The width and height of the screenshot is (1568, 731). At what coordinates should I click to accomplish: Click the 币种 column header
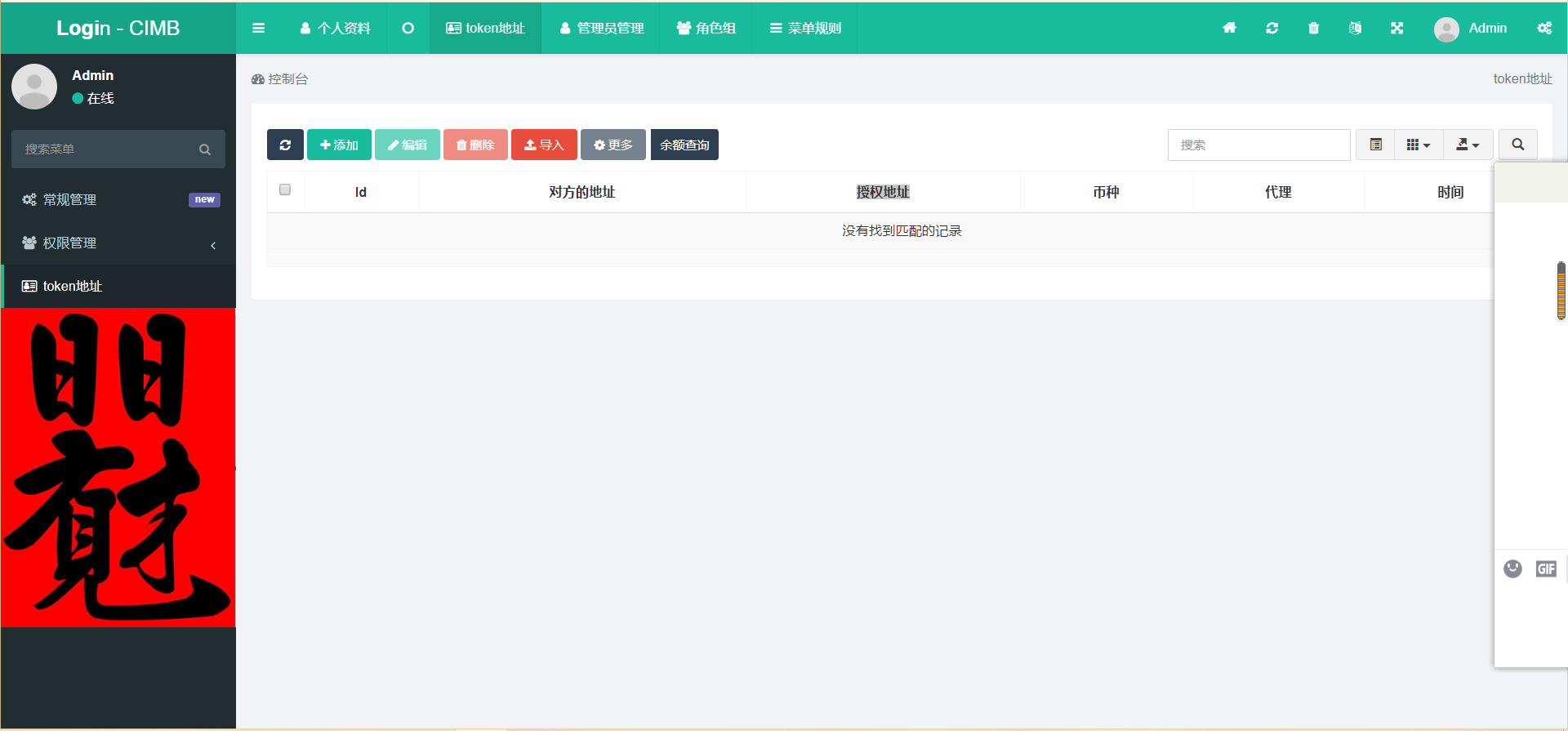click(1106, 192)
